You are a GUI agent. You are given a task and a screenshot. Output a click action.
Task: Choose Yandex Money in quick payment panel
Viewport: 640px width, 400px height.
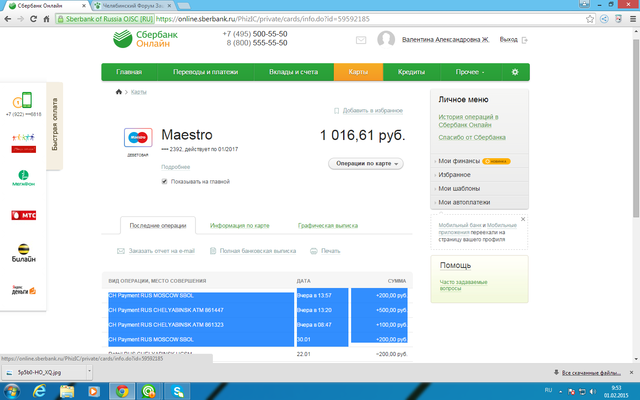point(23,290)
